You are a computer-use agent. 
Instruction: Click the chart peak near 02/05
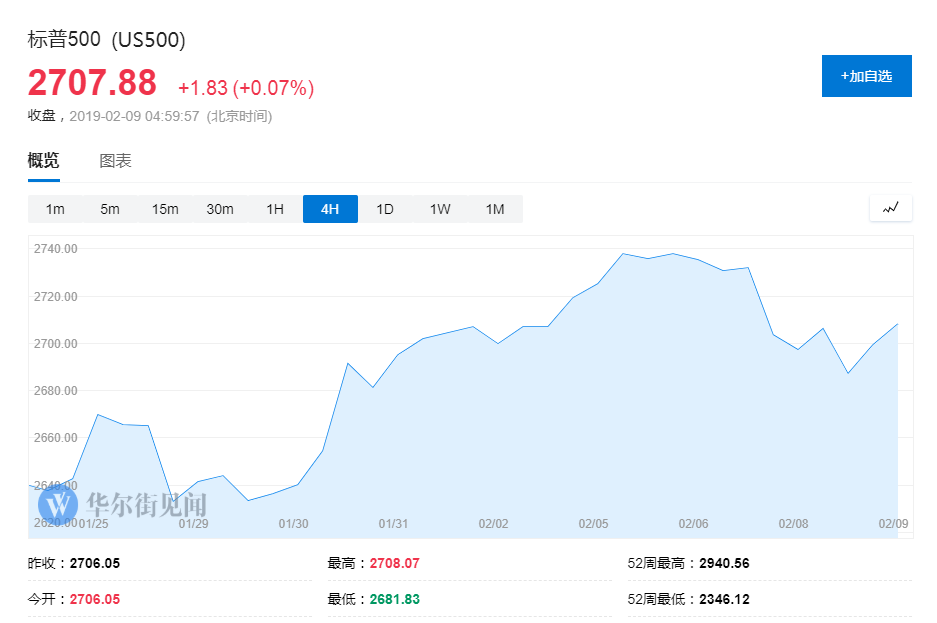tap(623, 254)
